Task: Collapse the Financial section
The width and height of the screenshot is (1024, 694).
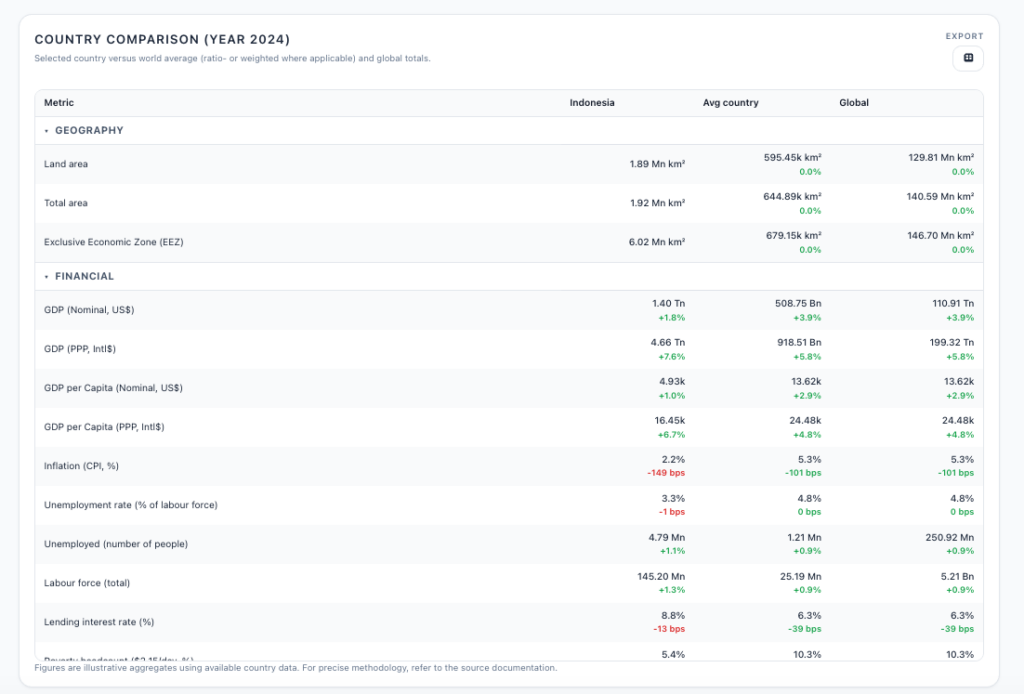Action: (x=47, y=276)
